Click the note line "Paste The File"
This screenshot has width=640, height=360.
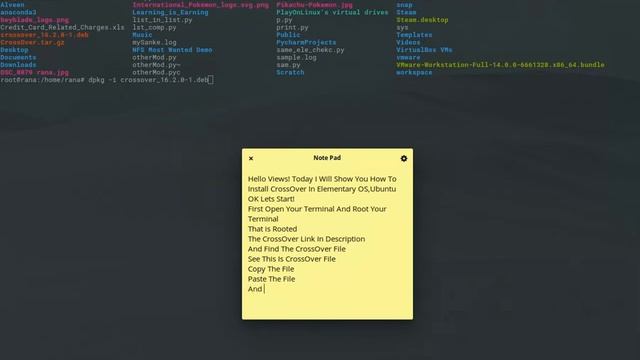[271, 279]
